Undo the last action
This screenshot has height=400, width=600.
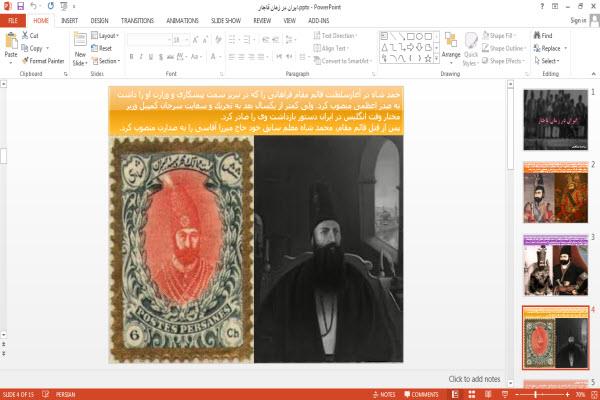34,6
